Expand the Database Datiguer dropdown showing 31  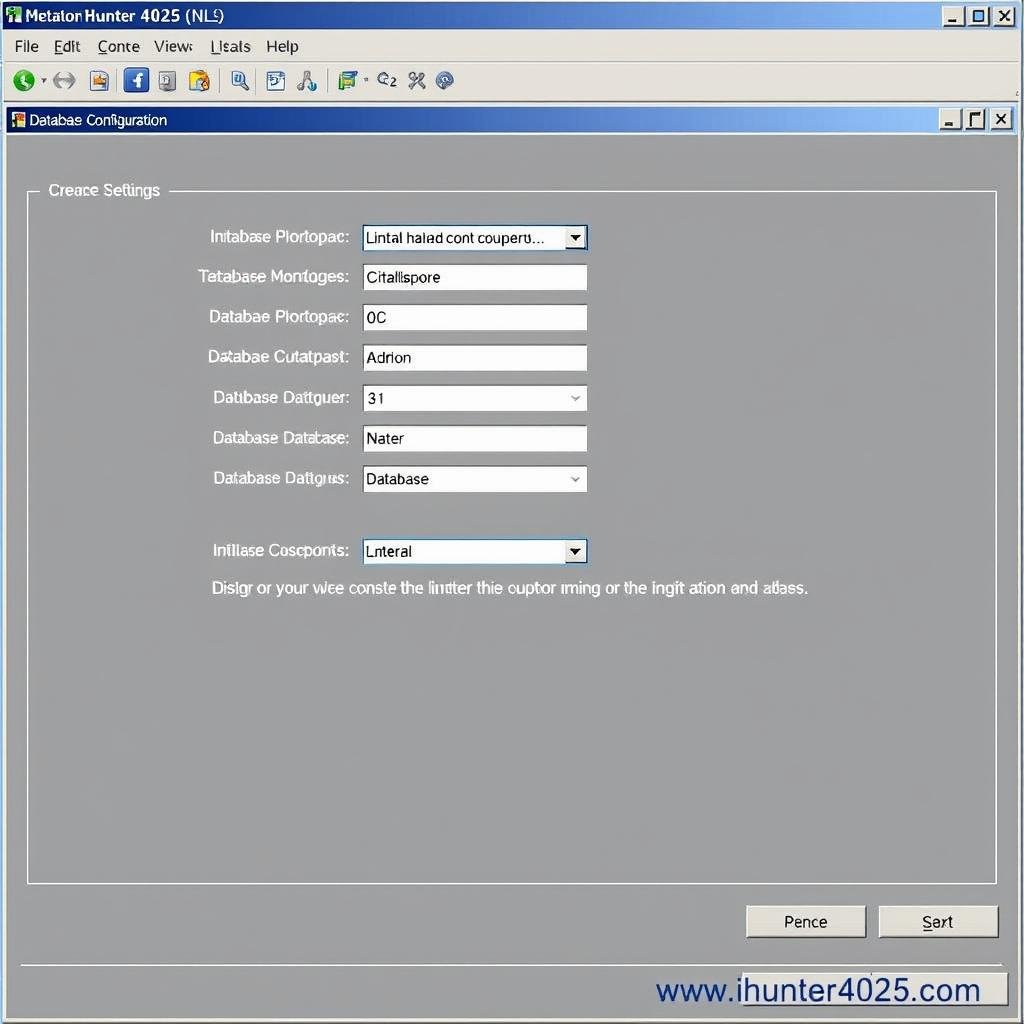575,398
